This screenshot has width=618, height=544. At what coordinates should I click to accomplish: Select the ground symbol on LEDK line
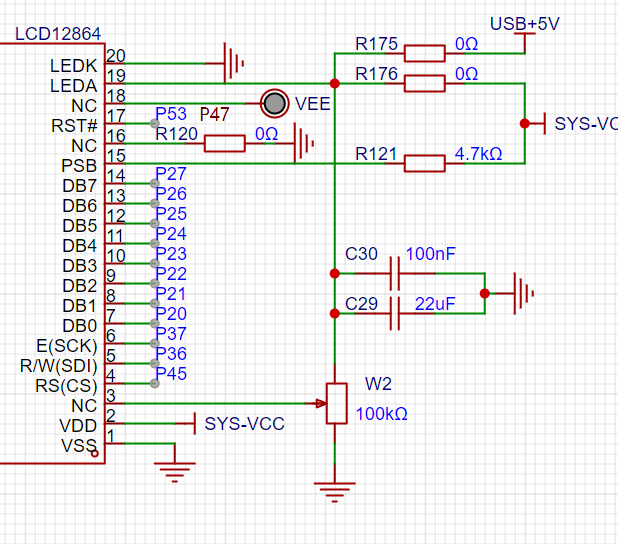[x=234, y=63]
